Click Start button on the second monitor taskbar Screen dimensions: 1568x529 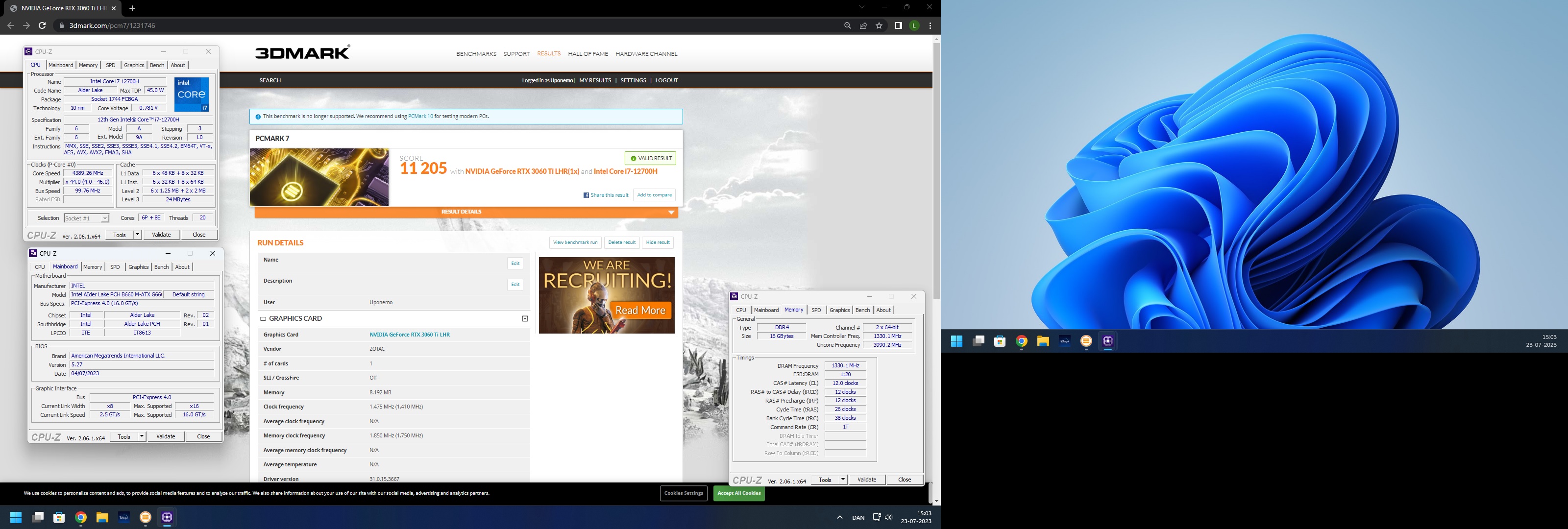(956, 341)
